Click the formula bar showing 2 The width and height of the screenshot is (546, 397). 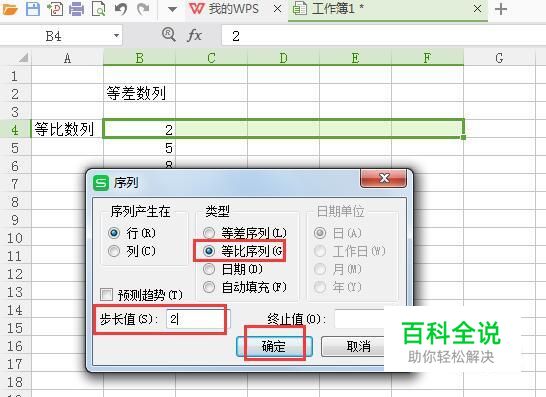(383, 36)
